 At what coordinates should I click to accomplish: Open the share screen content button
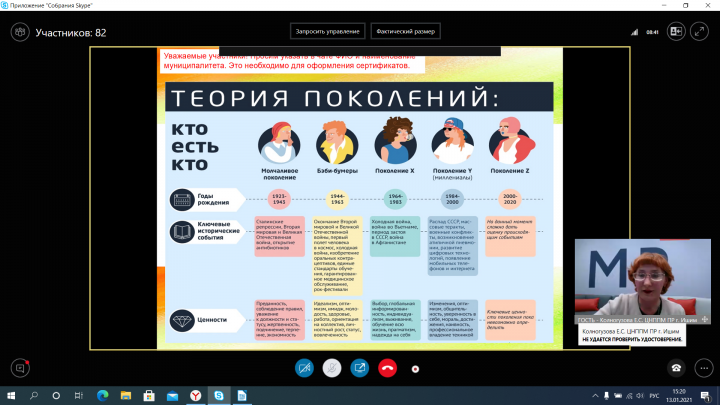tap(359, 368)
